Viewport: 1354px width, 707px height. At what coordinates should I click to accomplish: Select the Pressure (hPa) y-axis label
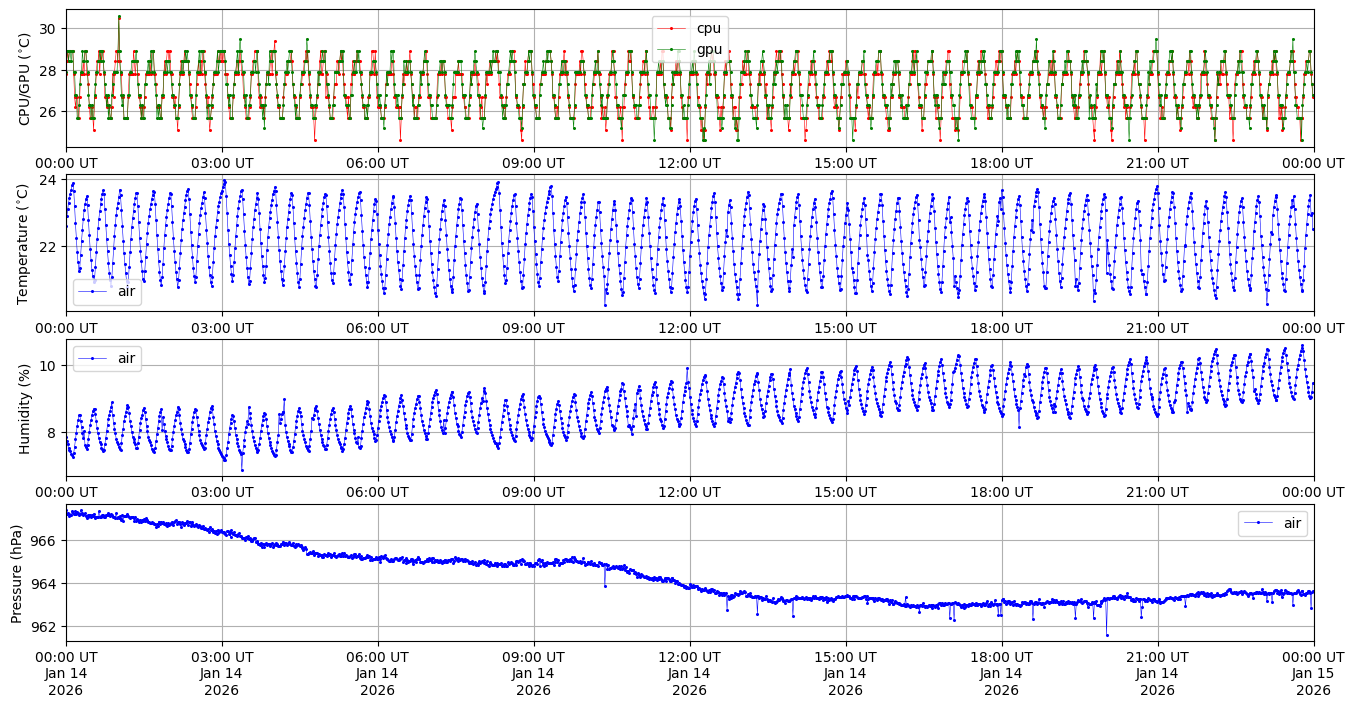[x=17, y=573]
